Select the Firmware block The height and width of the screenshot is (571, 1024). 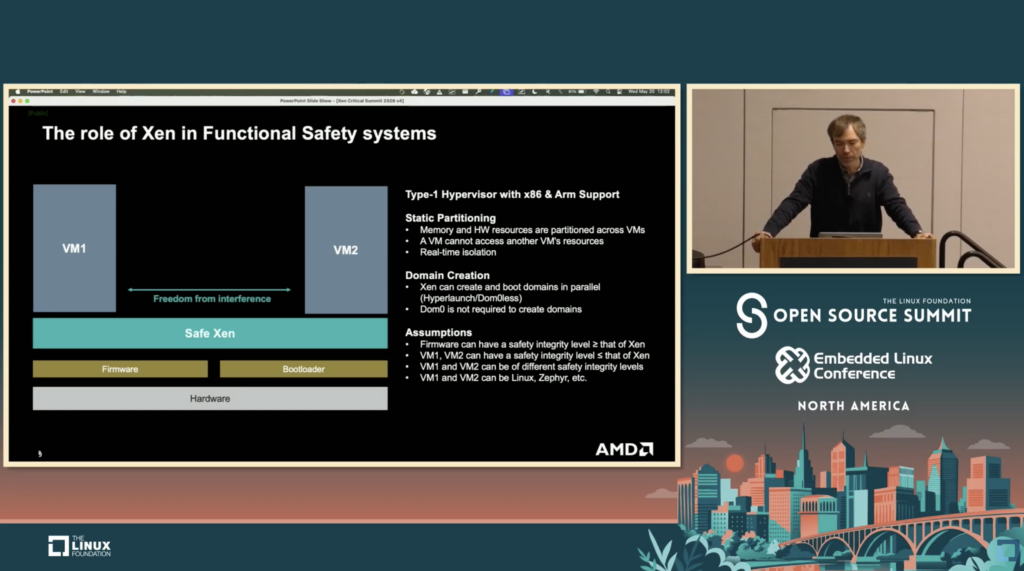point(120,369)
